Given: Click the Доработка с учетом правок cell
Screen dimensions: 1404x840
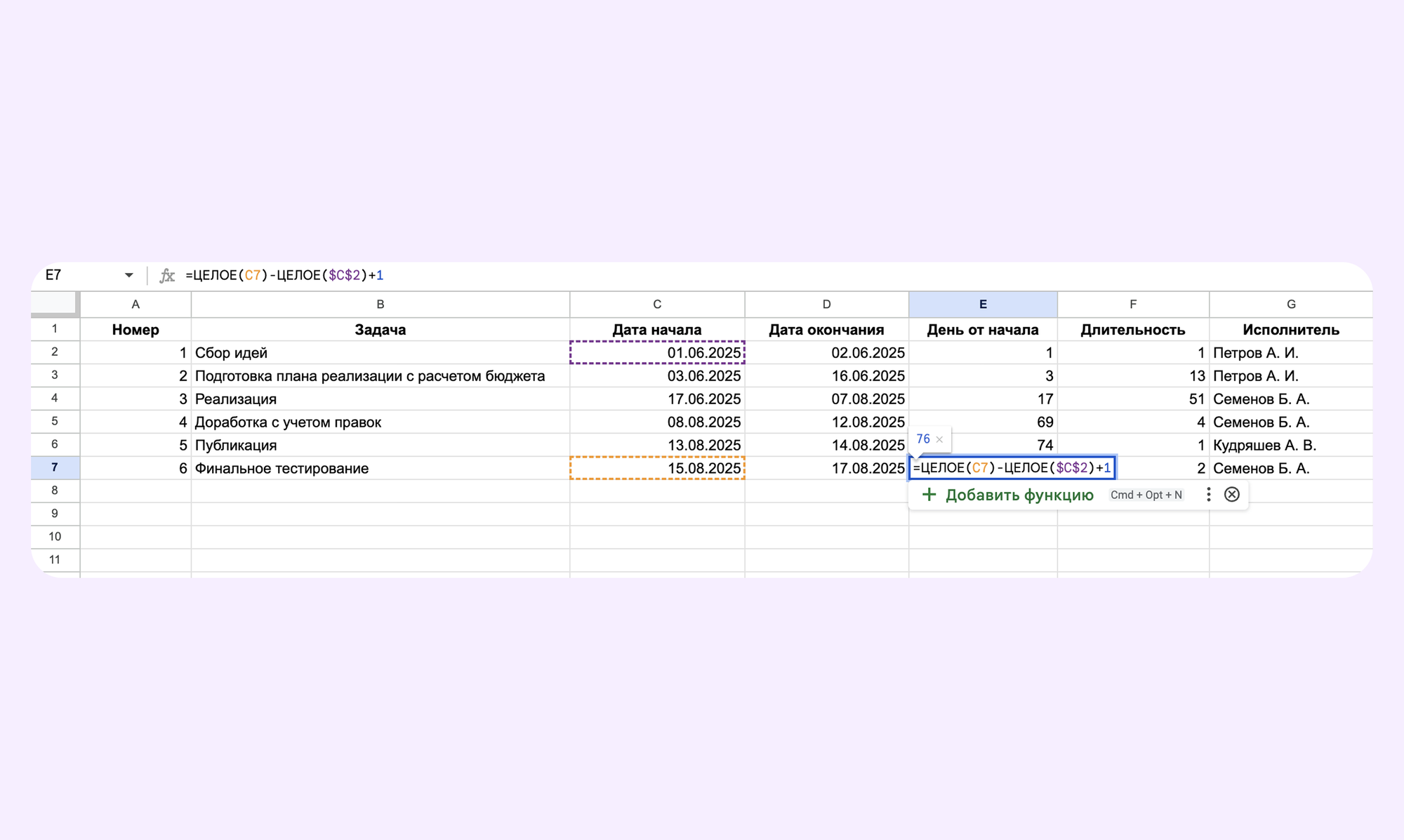Looking at the screenshot, I should pos(380,422).
